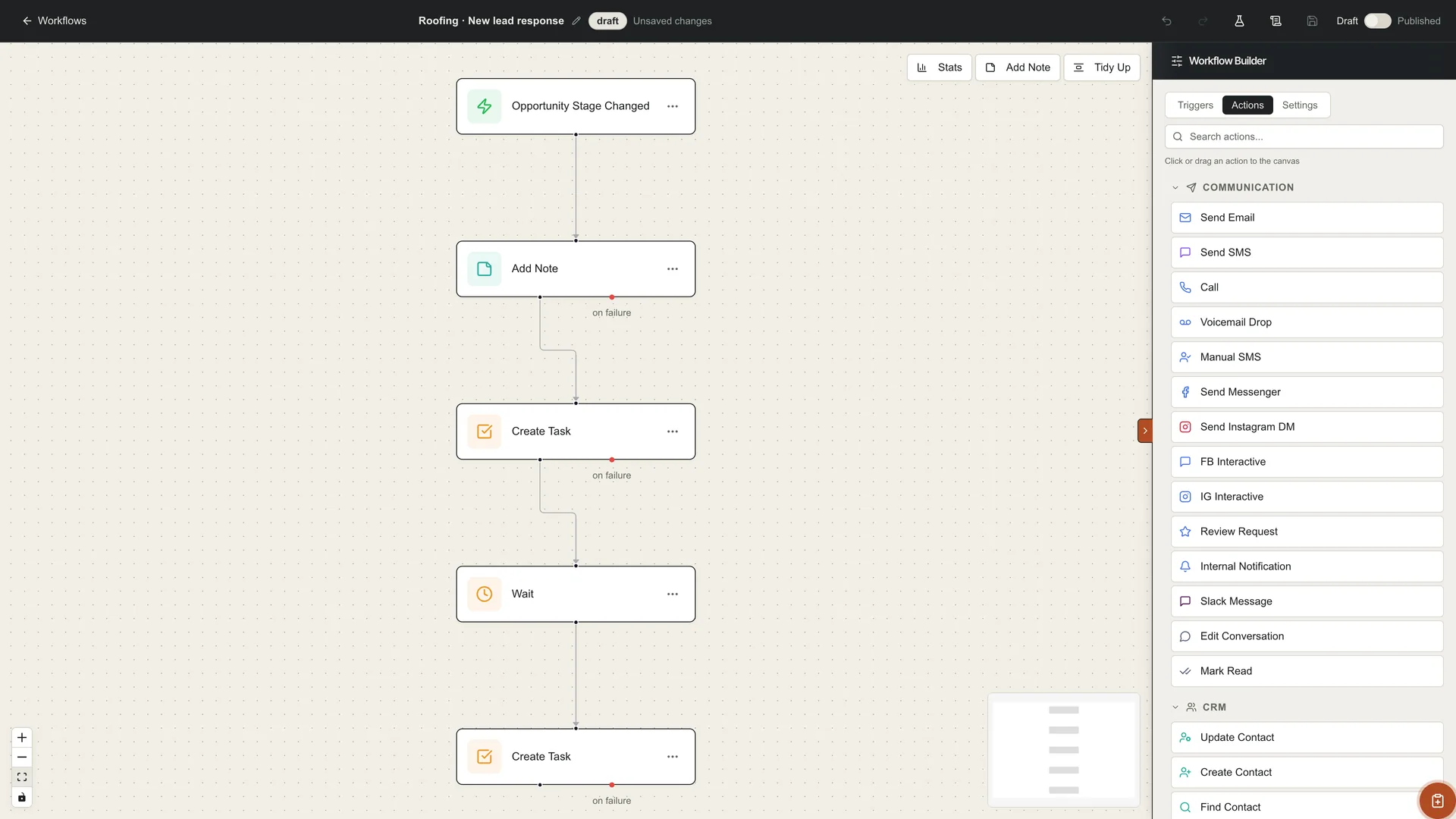Add the Update Contact action
The image size is (1456, 819).
[1307, 737]
